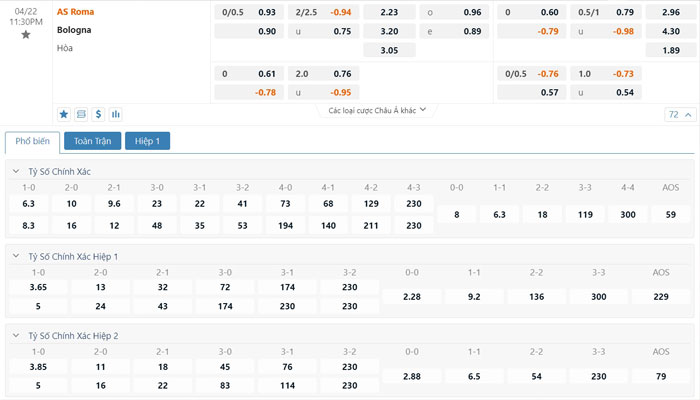Viewport: 700px width, 400px height.
Task: Select handicap 0 odds 0.61
Action: point(249,74)
